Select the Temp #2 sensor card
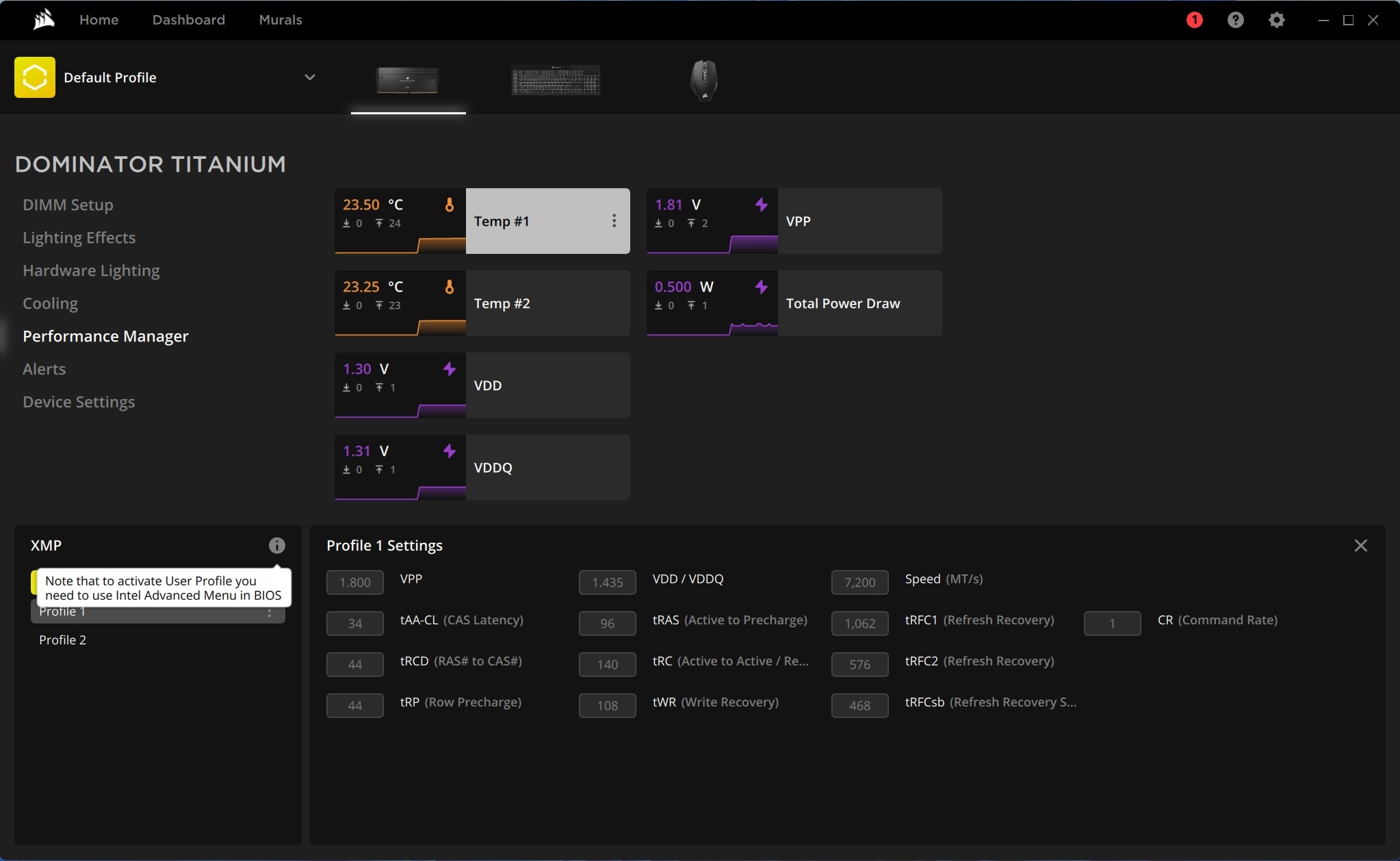The width and height of the screenshot is (1400, 861). (482, 303)
